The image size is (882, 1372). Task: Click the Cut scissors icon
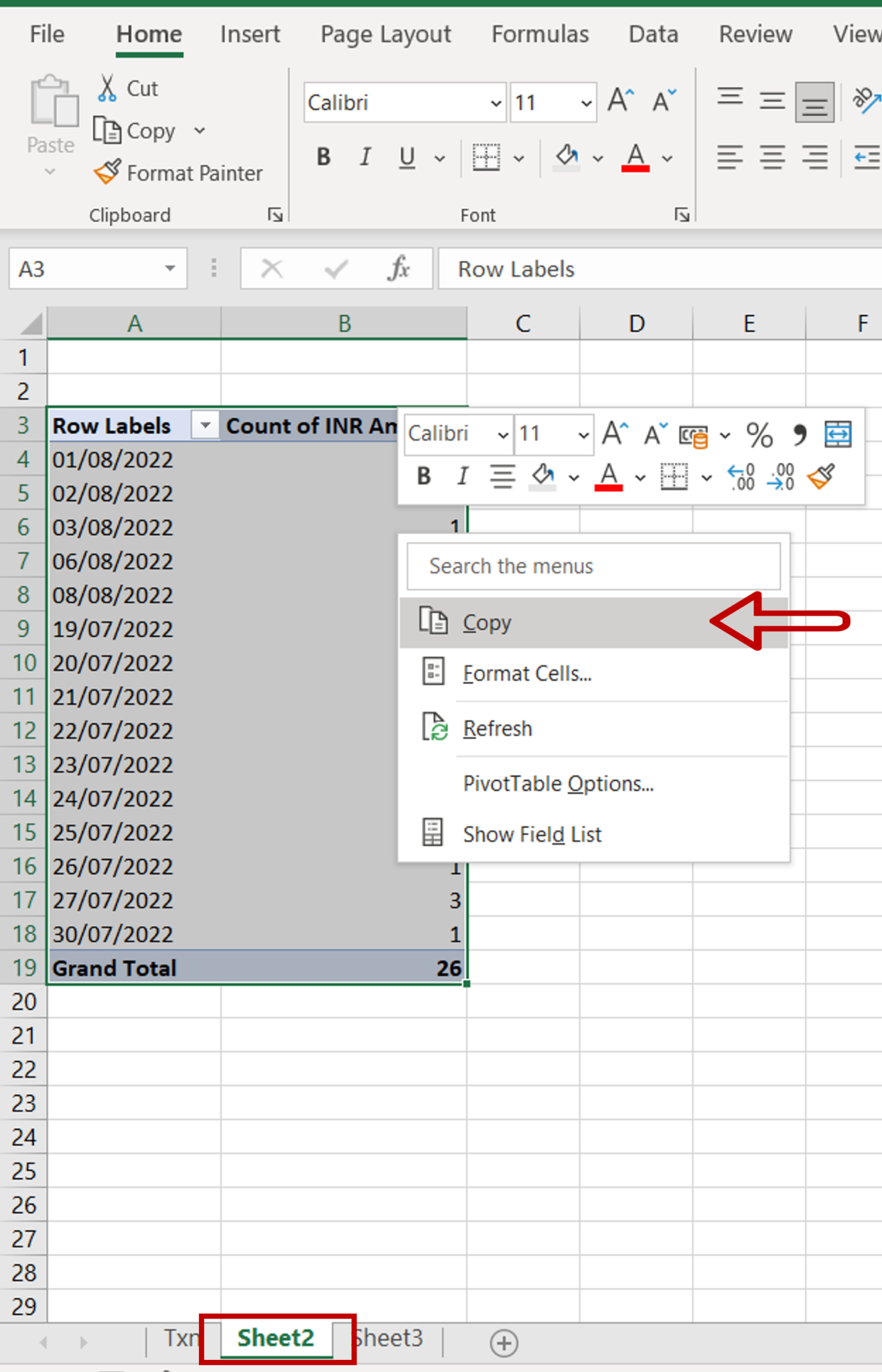point(107,88)
